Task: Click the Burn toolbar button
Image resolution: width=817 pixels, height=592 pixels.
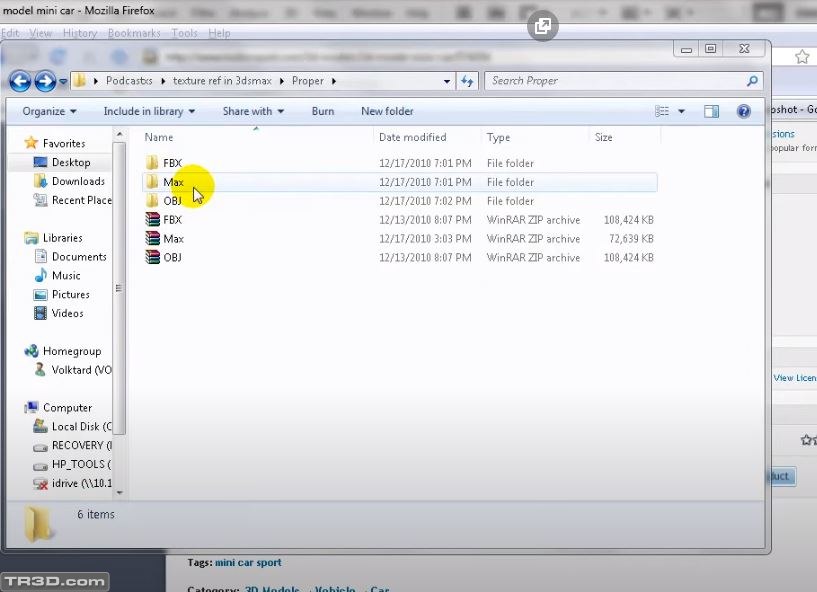Action: click(323, 111)
